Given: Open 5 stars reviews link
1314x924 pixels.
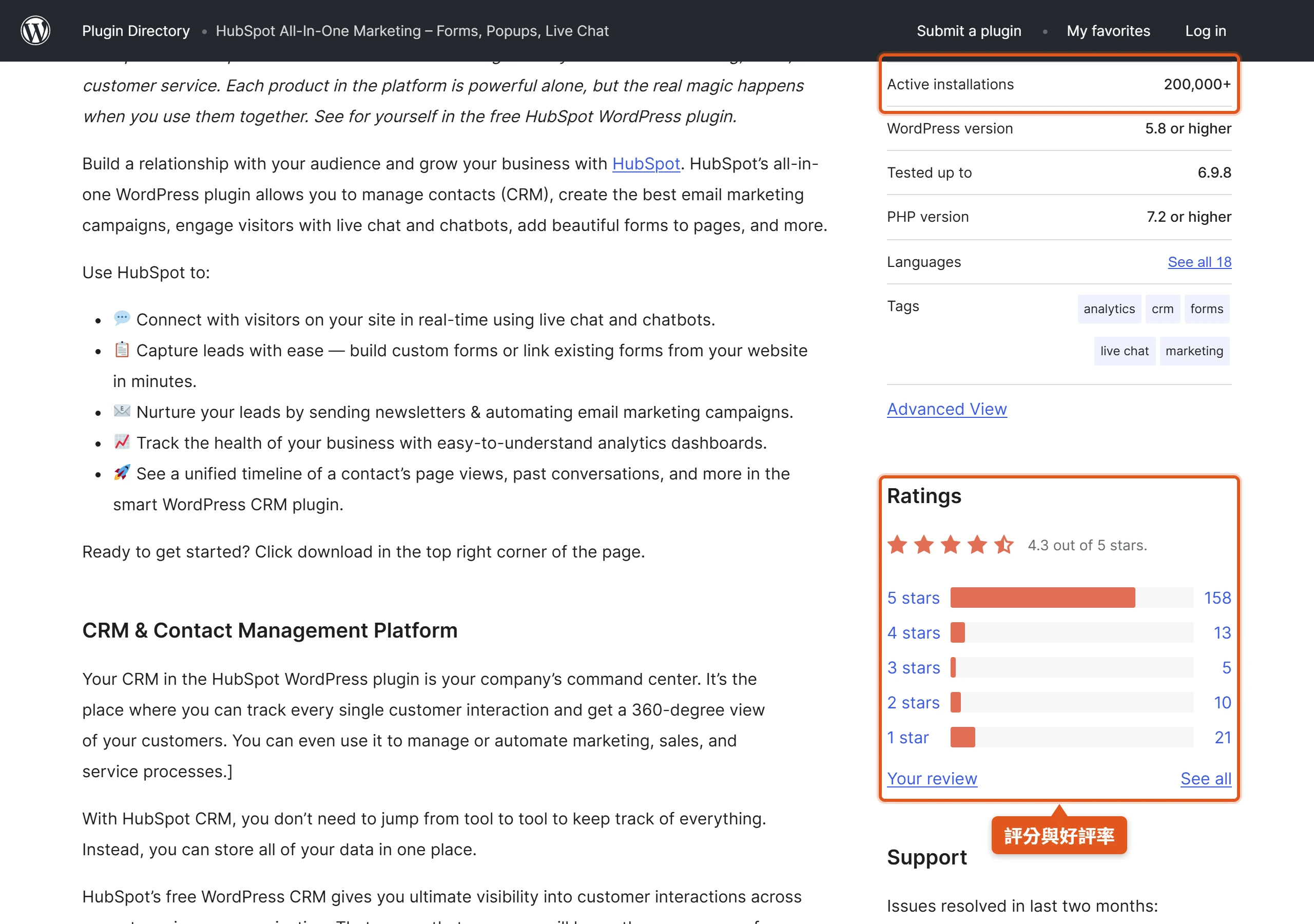Looking at the screenshot, I should pyautogui.click(x=913, y=598).
